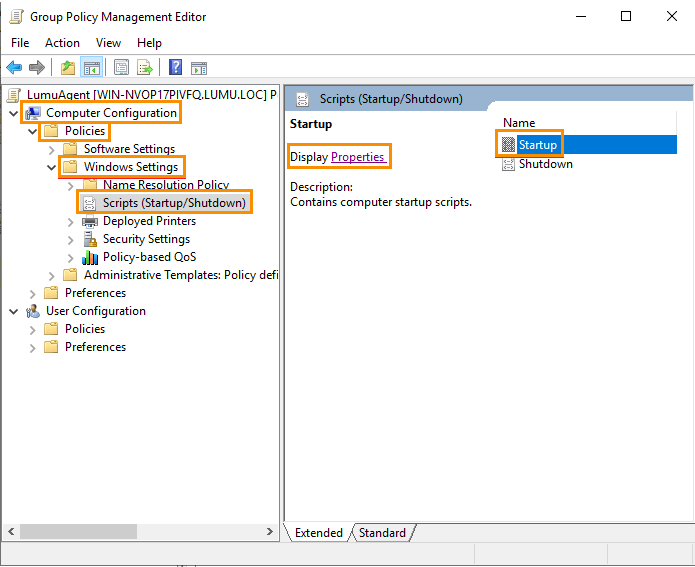Screen dimensions: 695x567
Task: Click the Back arrow toolbar icon
Action: point(14,68)
